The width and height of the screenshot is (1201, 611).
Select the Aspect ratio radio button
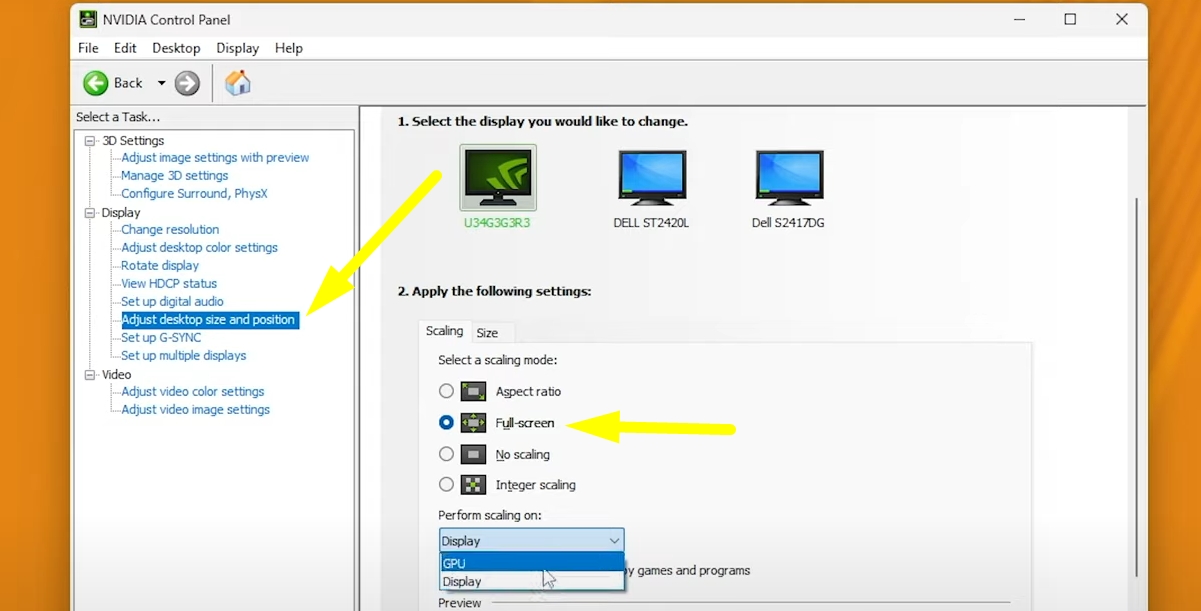[446, 391]
